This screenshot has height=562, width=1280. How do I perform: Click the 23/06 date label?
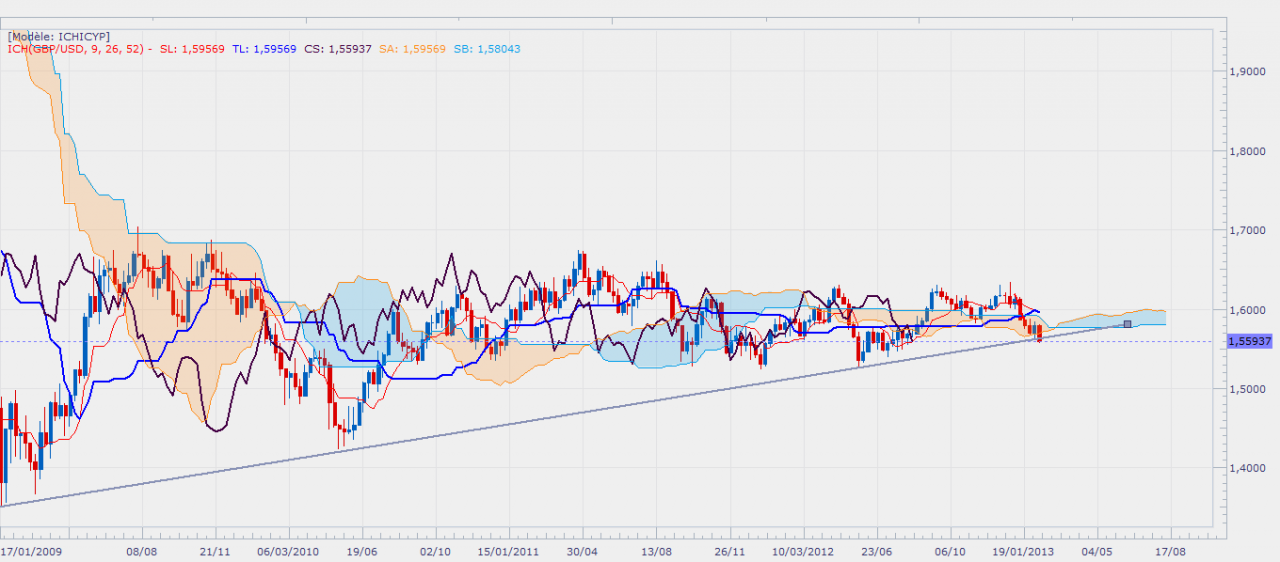click(x=876, y=551)
